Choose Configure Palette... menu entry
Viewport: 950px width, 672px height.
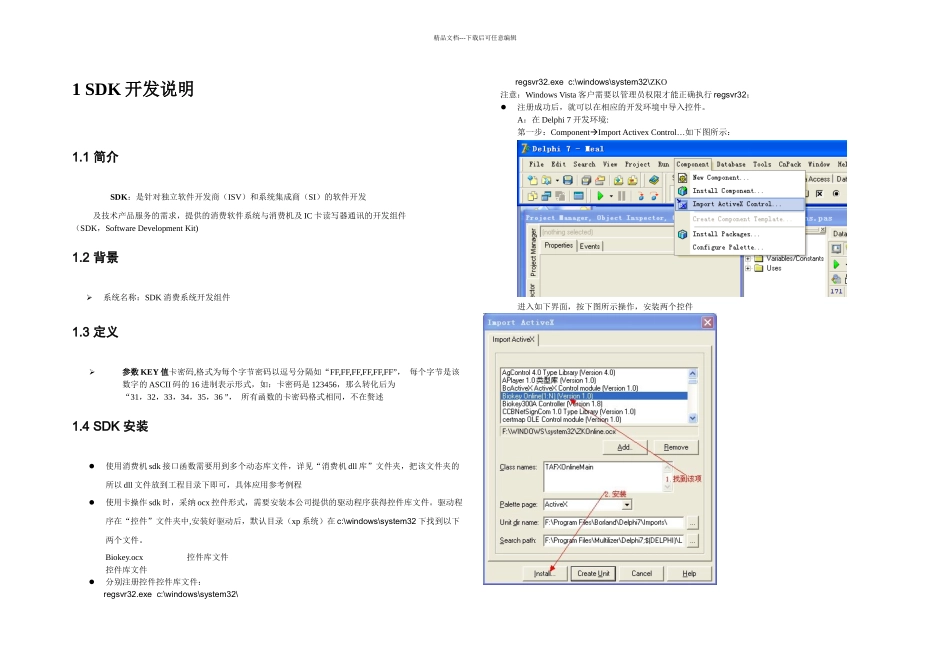coord(740,247)
